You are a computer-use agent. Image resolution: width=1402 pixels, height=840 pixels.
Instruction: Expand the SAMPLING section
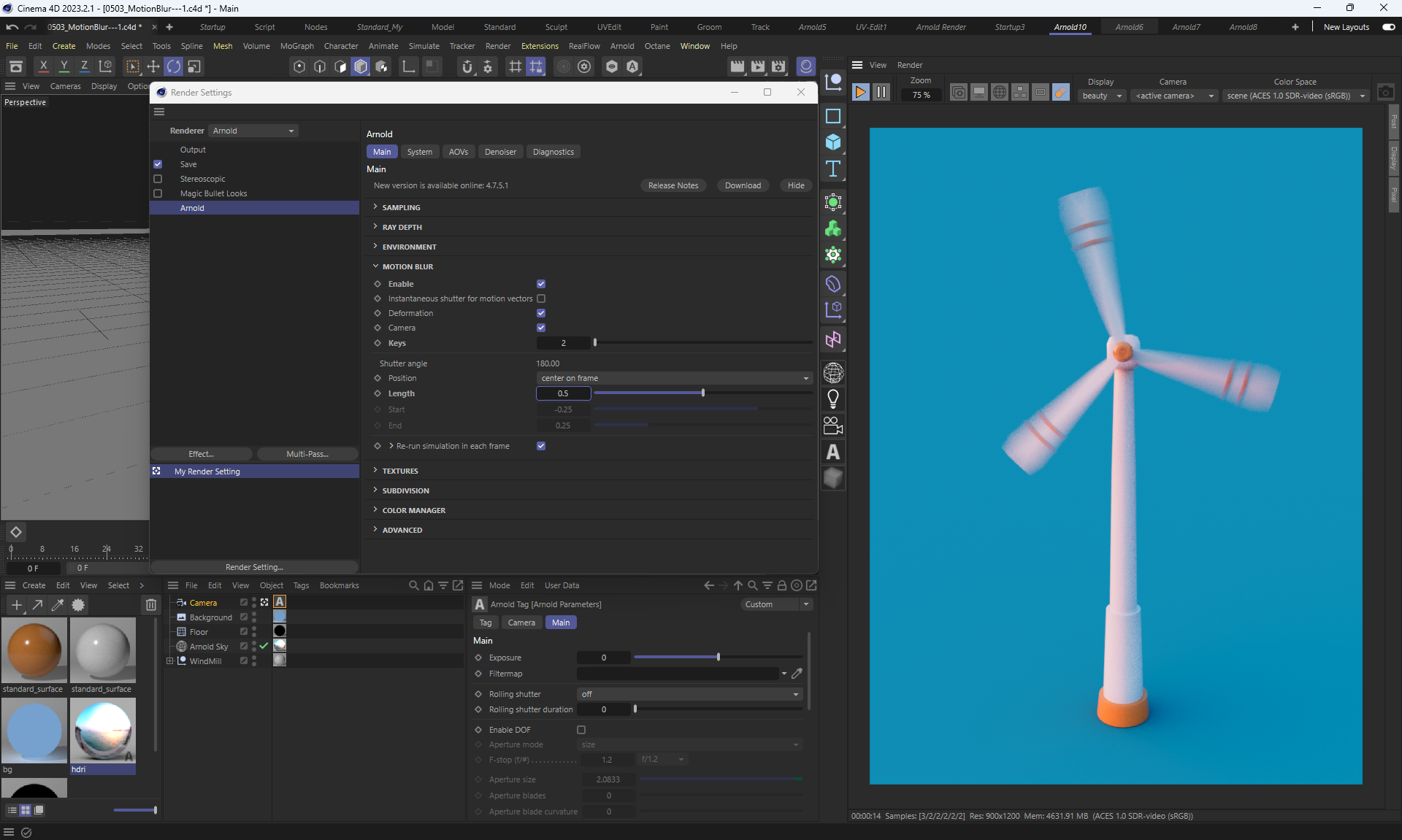click(401, 208)
